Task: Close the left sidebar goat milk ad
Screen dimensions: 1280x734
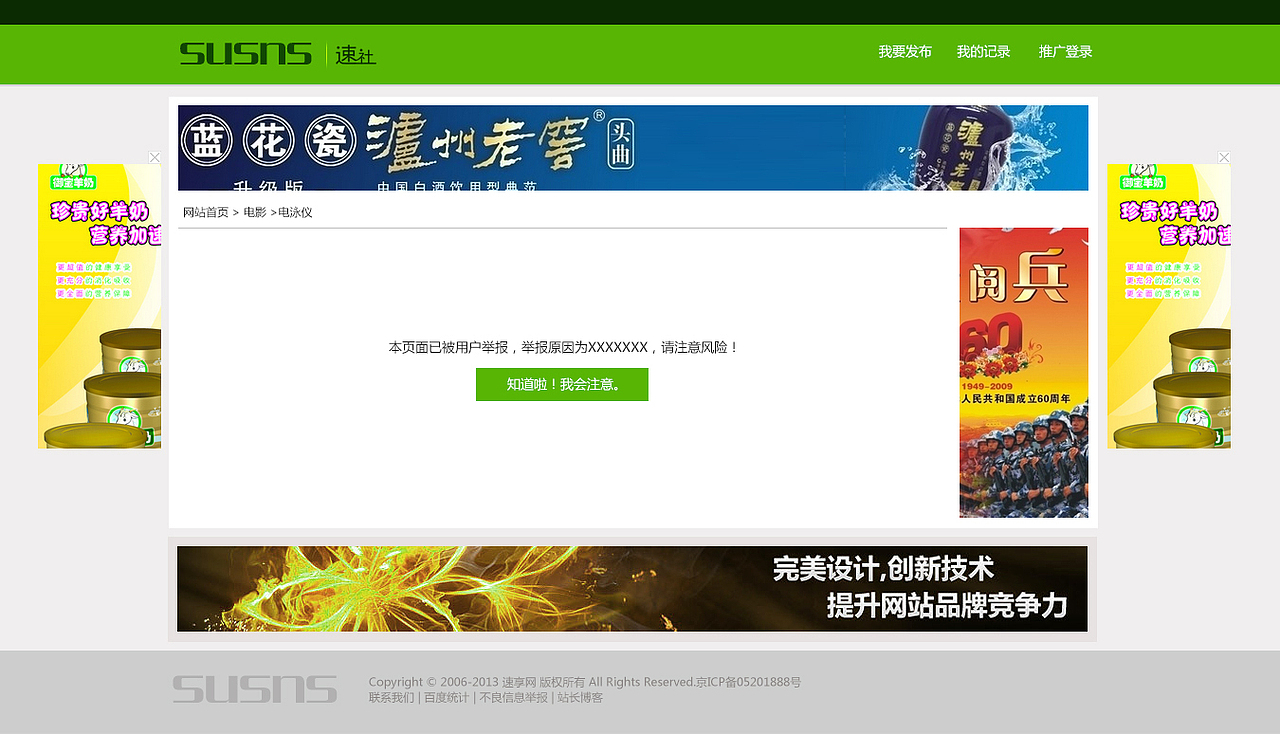Action: point(153,157)
